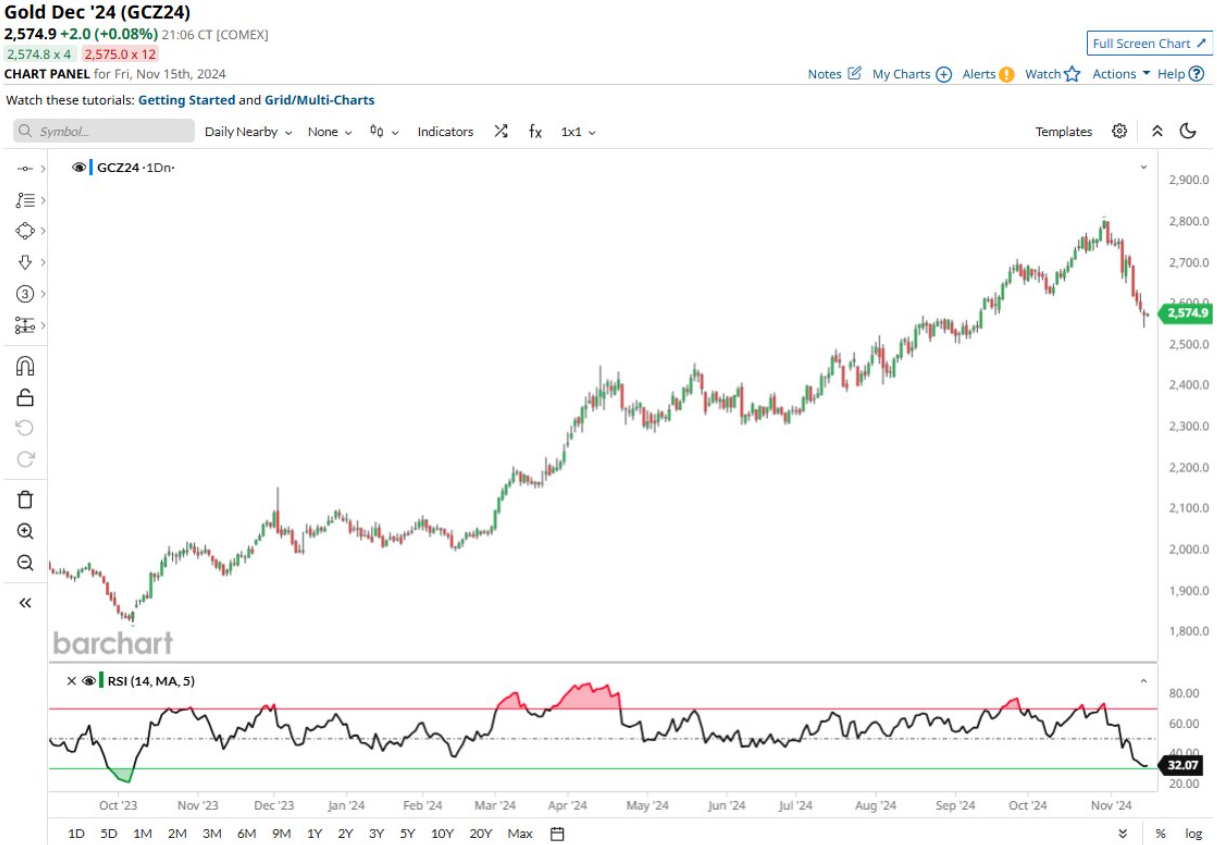The width and height of the screenshot is (1217, 845).
Task: Open the Actions menu
Action: coord(1120,73)
